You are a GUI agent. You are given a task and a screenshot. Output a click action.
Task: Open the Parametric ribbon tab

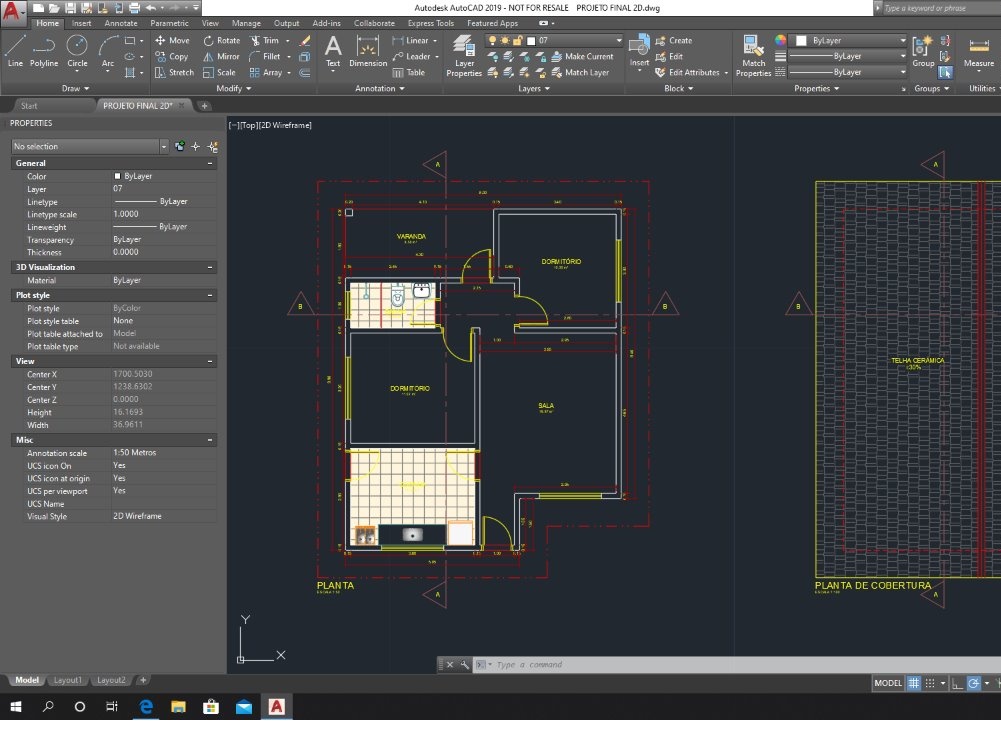pyautogui.click(x=168, y=22)
